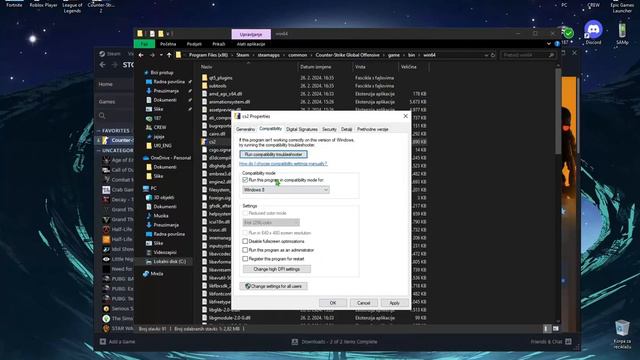
Task: Select the 187 folder in sidebar
Action: [x=157, y=118]
